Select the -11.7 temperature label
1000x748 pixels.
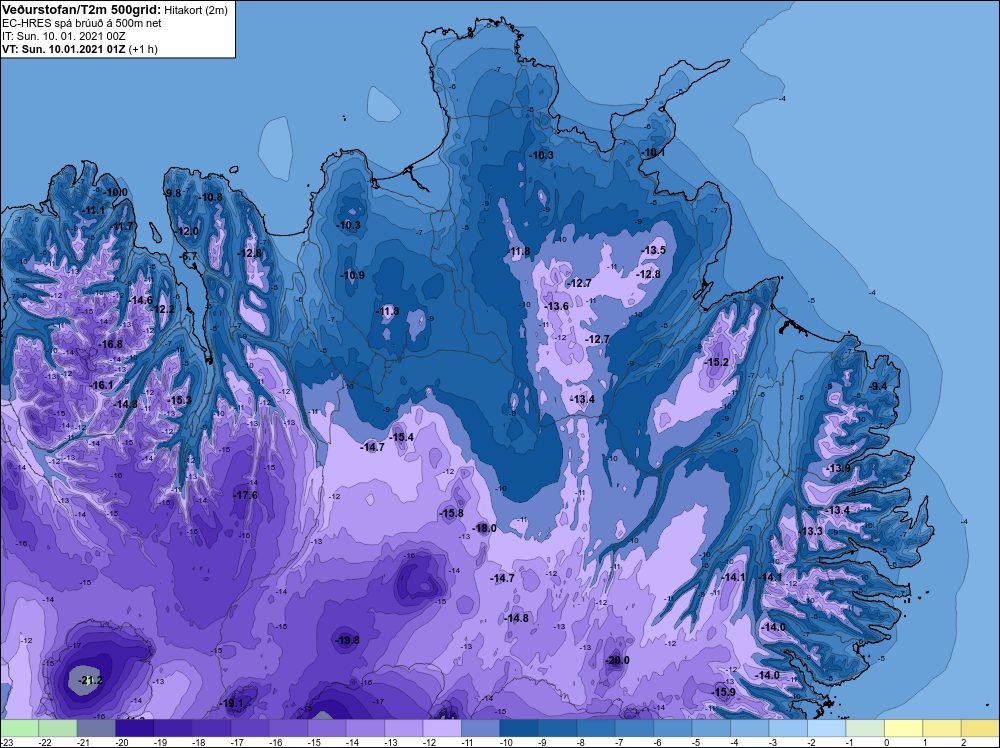pos(122,226)
